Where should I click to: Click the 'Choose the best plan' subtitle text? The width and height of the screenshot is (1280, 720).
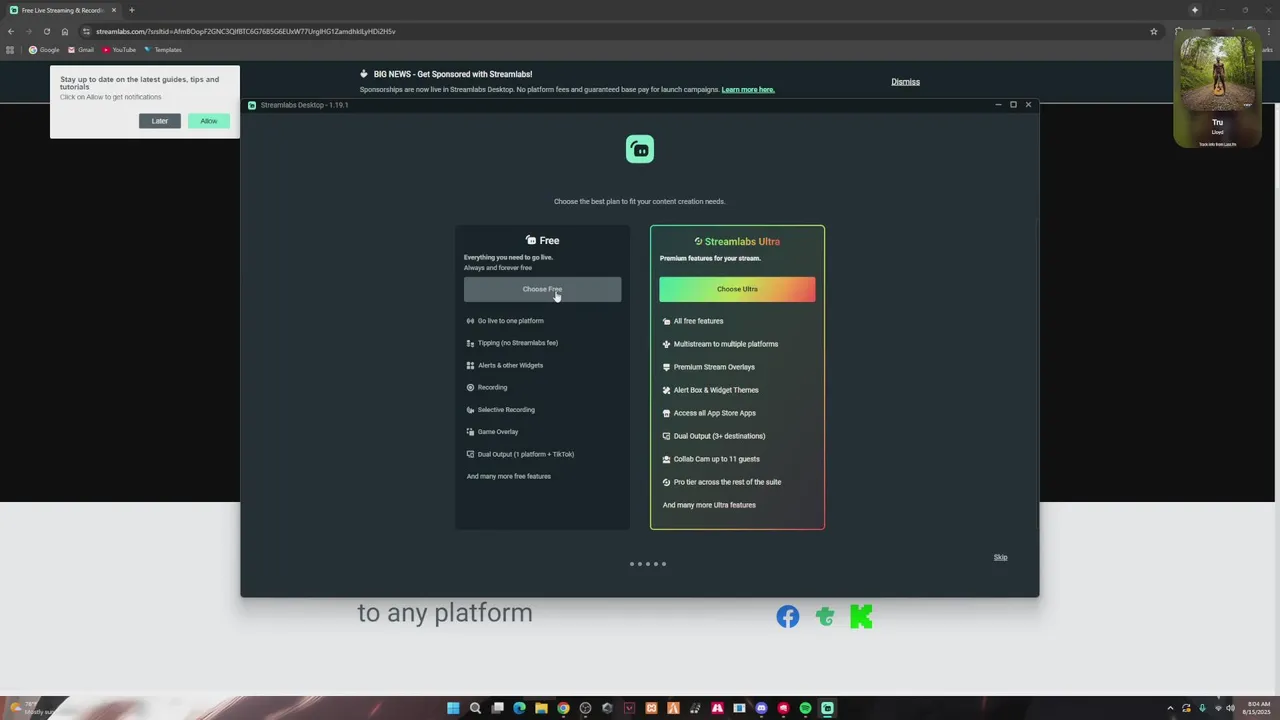640,201
